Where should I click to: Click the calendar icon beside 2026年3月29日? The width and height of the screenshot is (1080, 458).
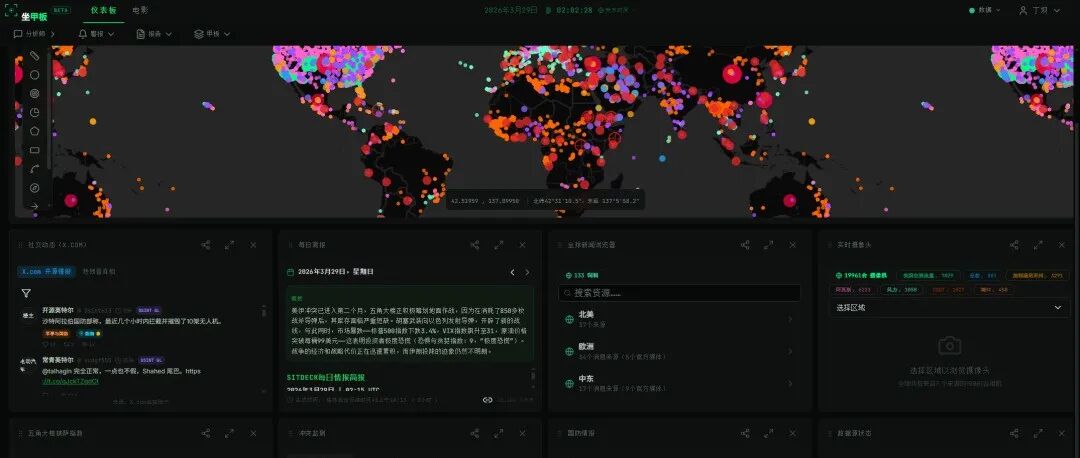tap(291, 272)
